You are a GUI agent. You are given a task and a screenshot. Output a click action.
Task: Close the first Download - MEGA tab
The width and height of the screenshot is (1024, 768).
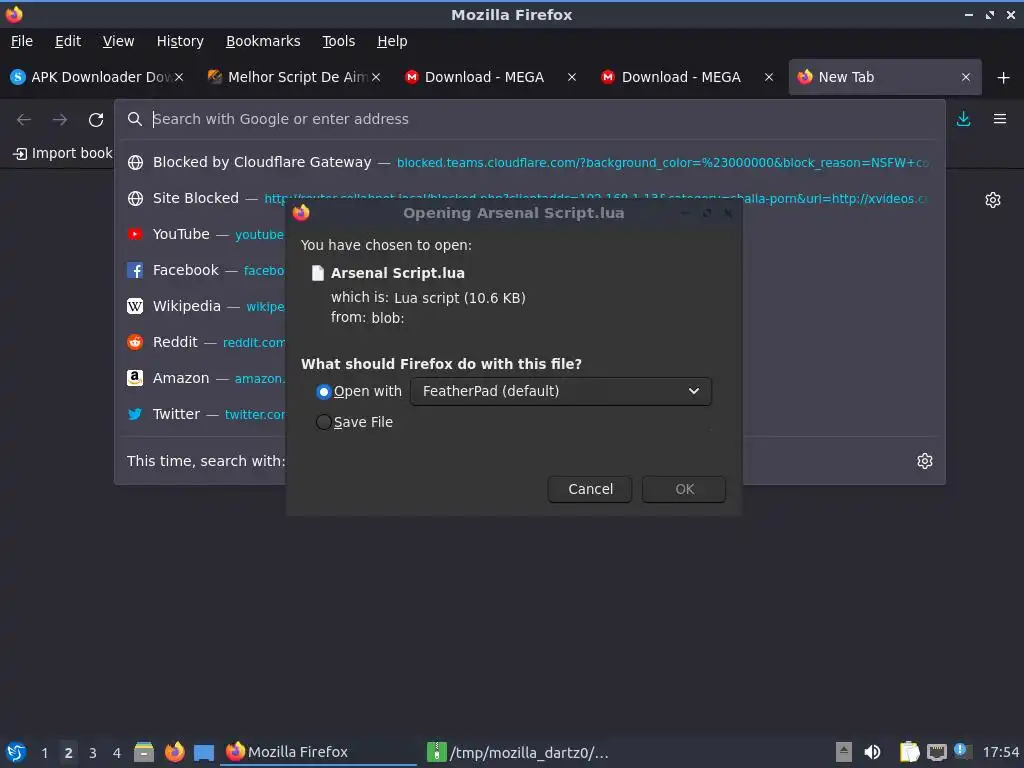click(x=572, y=77)
